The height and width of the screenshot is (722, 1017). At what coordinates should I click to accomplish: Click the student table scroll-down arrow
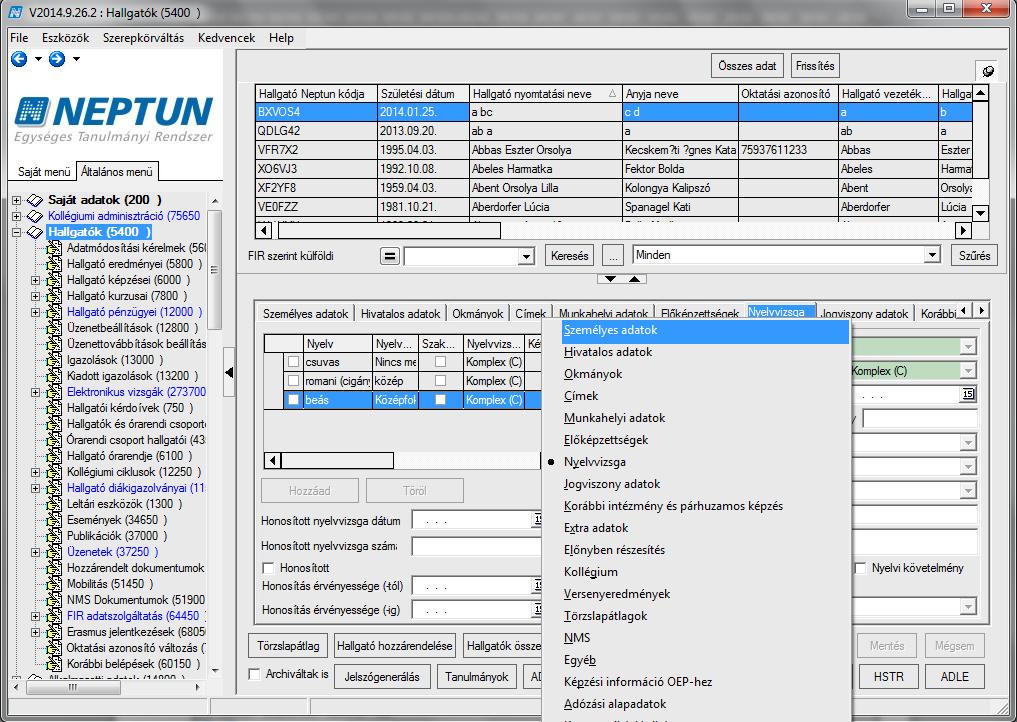tap(981, 213)
